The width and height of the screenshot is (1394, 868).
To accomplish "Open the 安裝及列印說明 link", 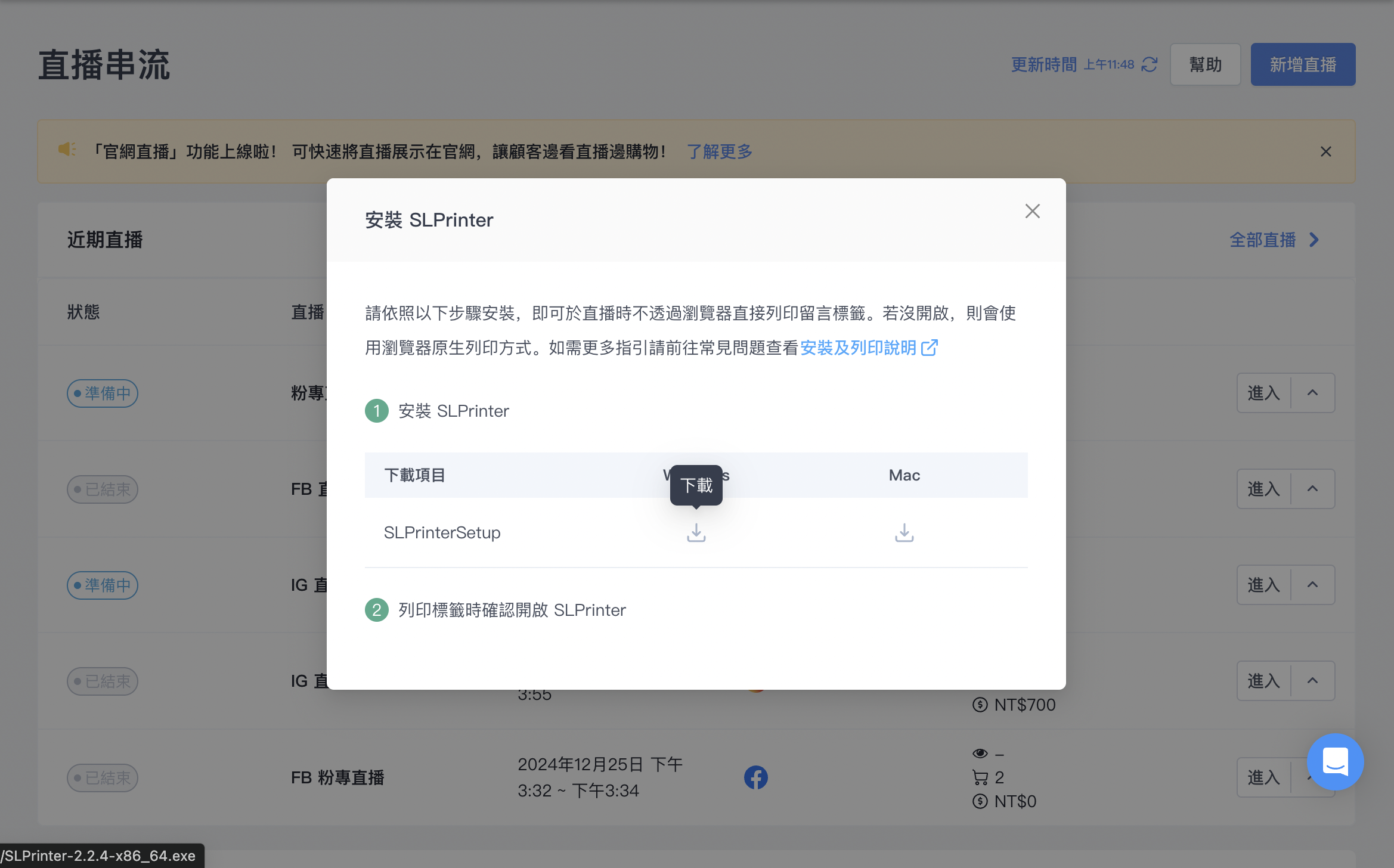I will point(869,348).
